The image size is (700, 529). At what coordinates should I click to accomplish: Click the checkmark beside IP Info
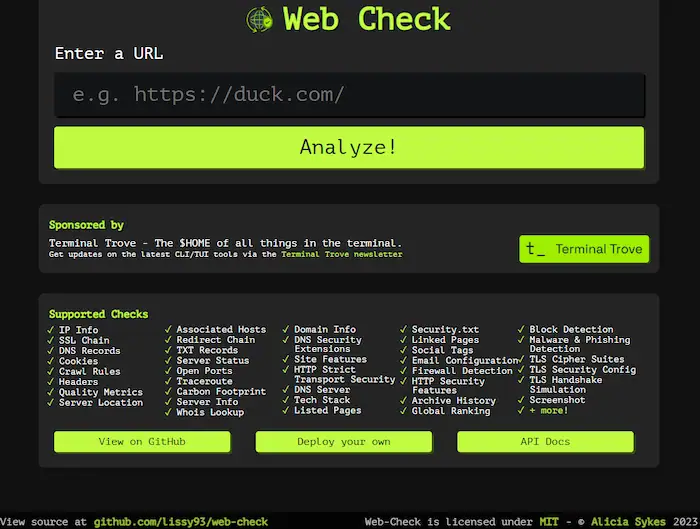coord(52,330)
